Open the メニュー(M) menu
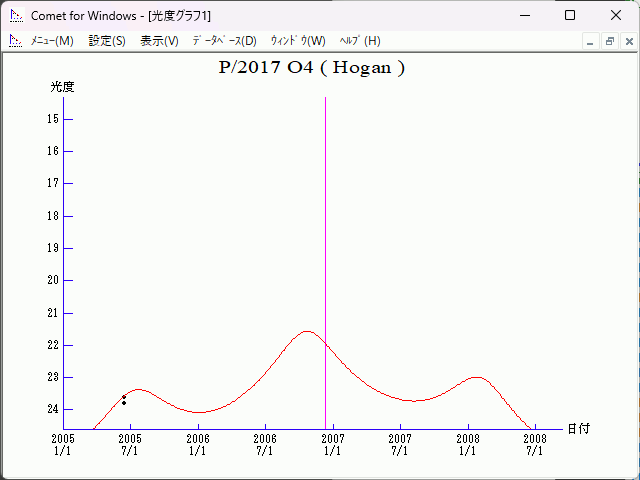 click(51, 41)
